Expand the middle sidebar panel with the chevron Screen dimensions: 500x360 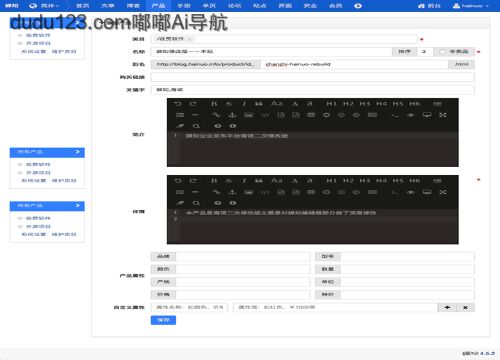pyautogui.click(x=78, y=152)
